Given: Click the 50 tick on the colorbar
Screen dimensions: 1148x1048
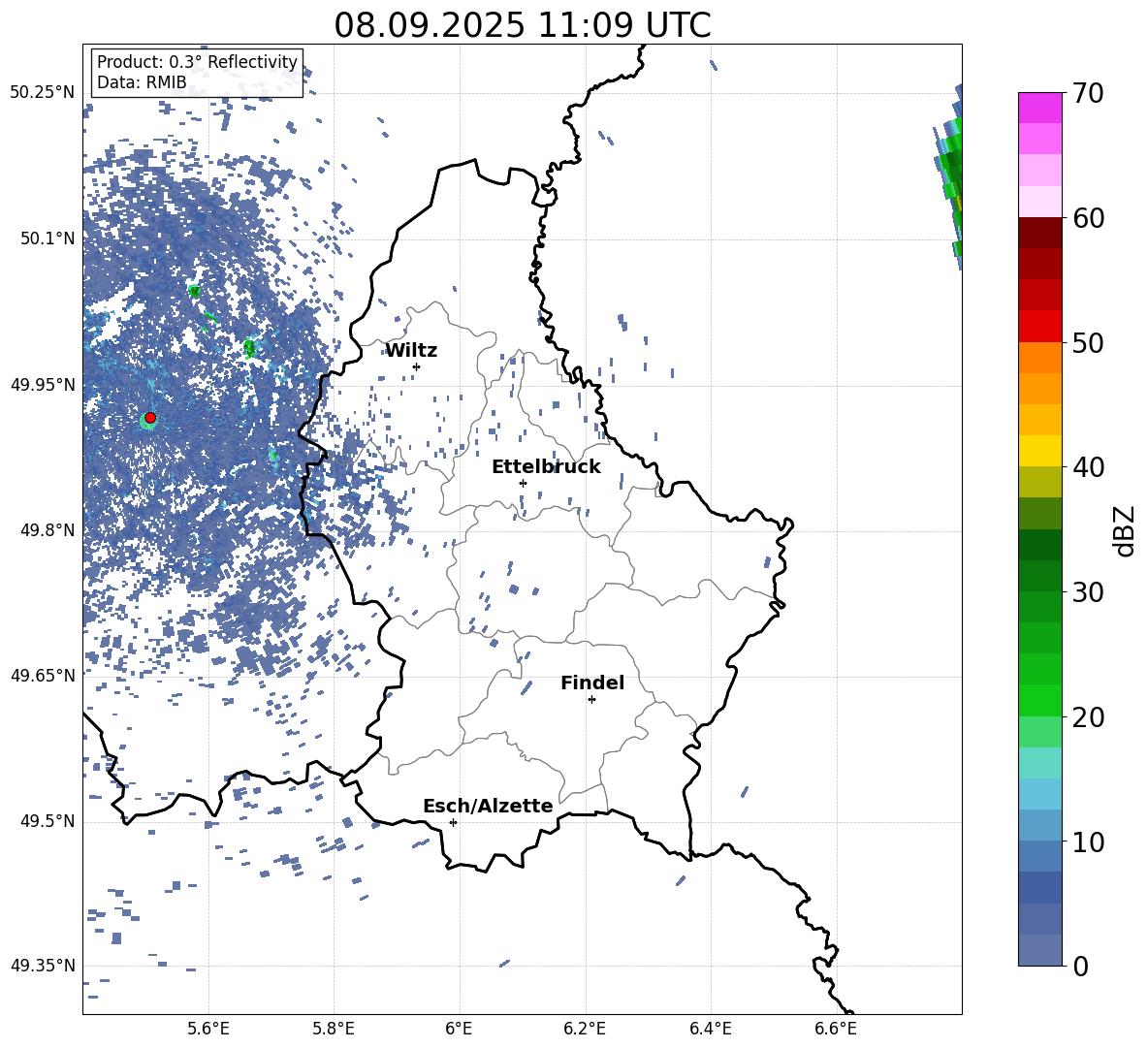Looking at the screenshot, I should click(x=1088, y=342).
